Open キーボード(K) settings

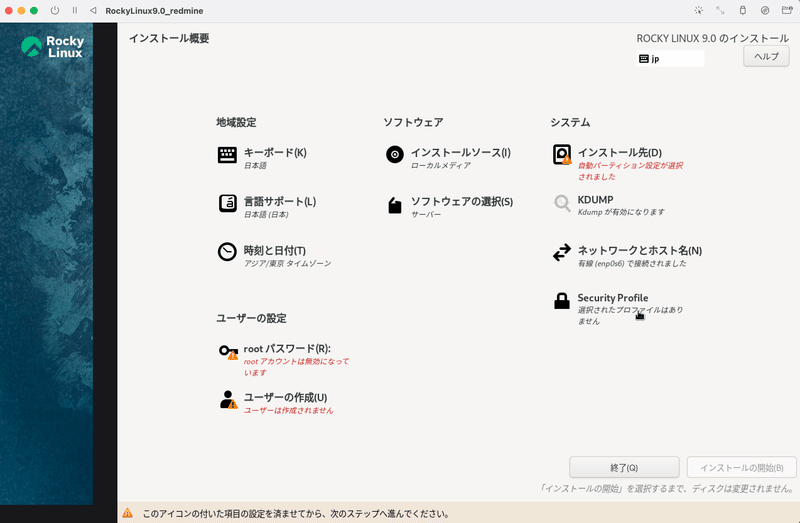click(275, 153)
